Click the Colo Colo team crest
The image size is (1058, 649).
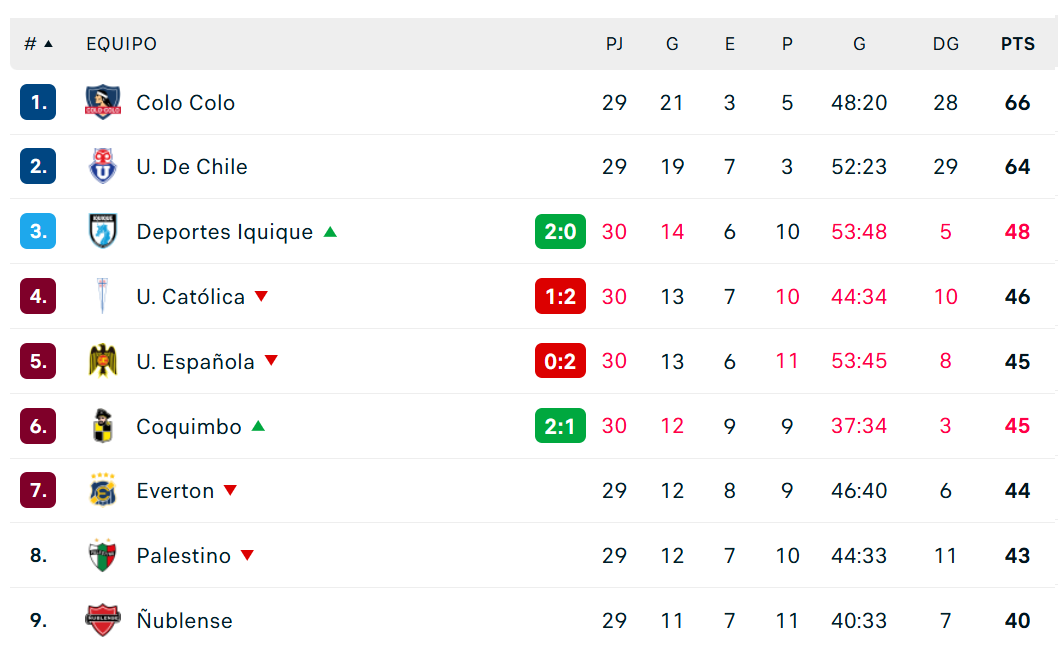(x=103, y=102)
